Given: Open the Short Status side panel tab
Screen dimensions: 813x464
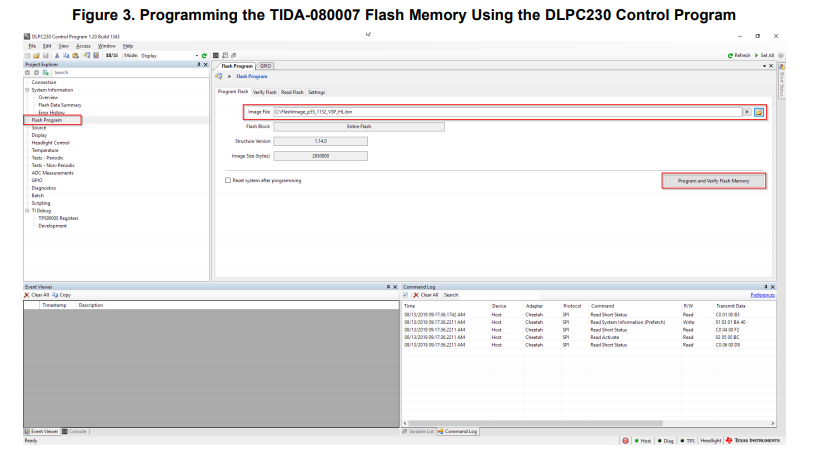Looking at the screenshot, I should pyautogui.click(x=782, y=81).
